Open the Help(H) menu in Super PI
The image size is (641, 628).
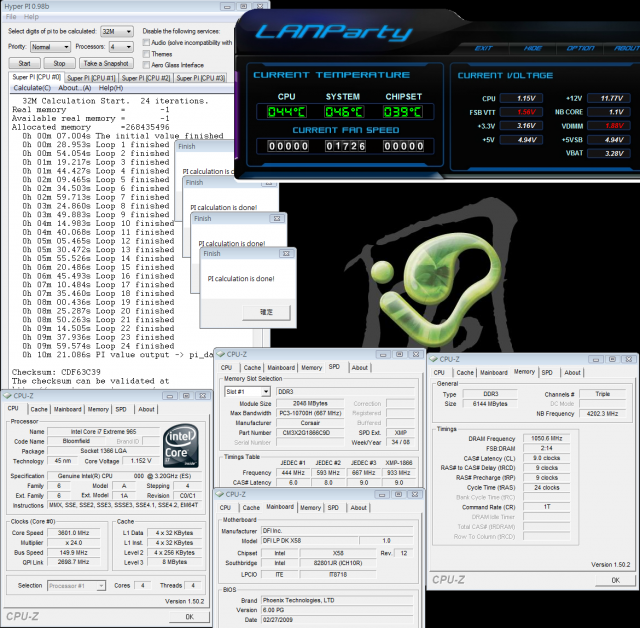click(x=111, y=88)
